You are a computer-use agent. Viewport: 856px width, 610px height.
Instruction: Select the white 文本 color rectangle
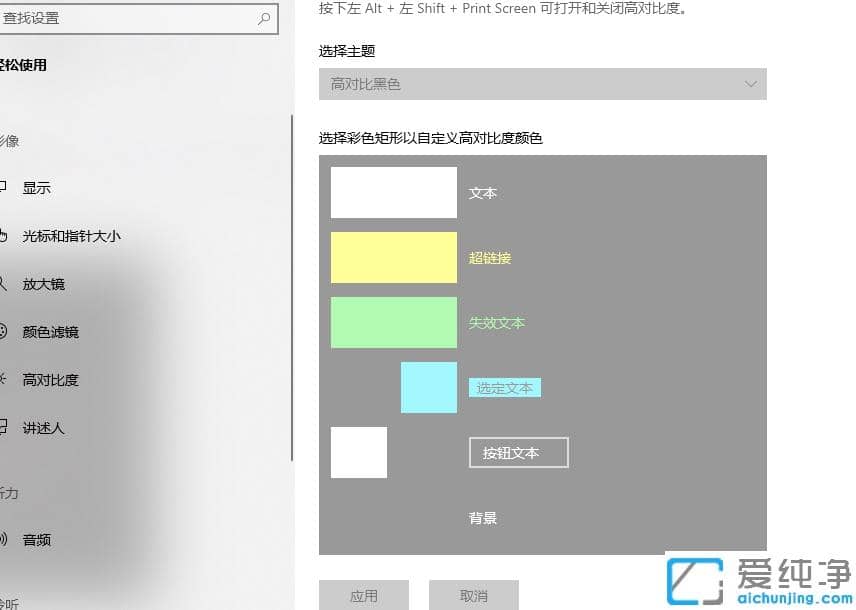(x=393, y=192)
